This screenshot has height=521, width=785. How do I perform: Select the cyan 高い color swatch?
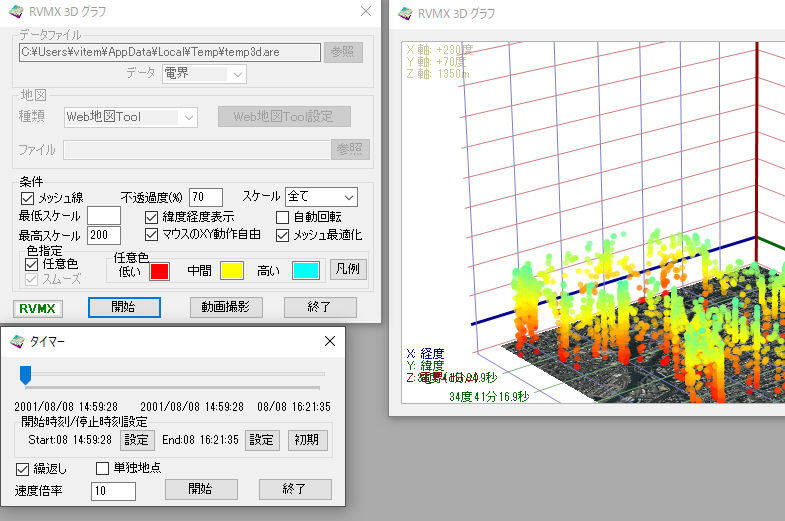pos(305,270)
